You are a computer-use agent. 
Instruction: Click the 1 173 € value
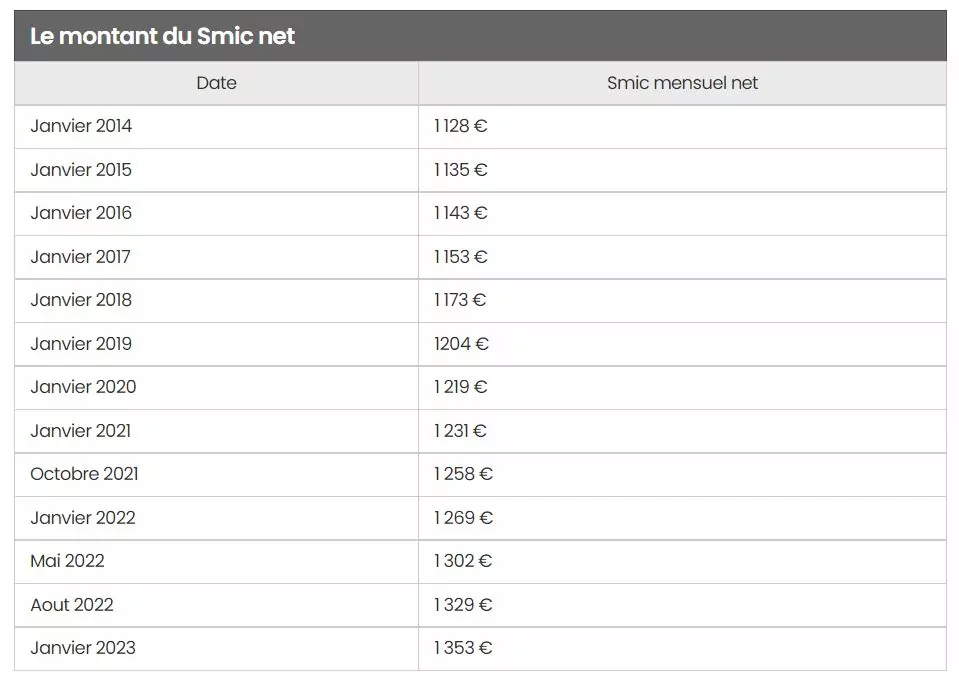pyautogui.click(x=460, y=300)
